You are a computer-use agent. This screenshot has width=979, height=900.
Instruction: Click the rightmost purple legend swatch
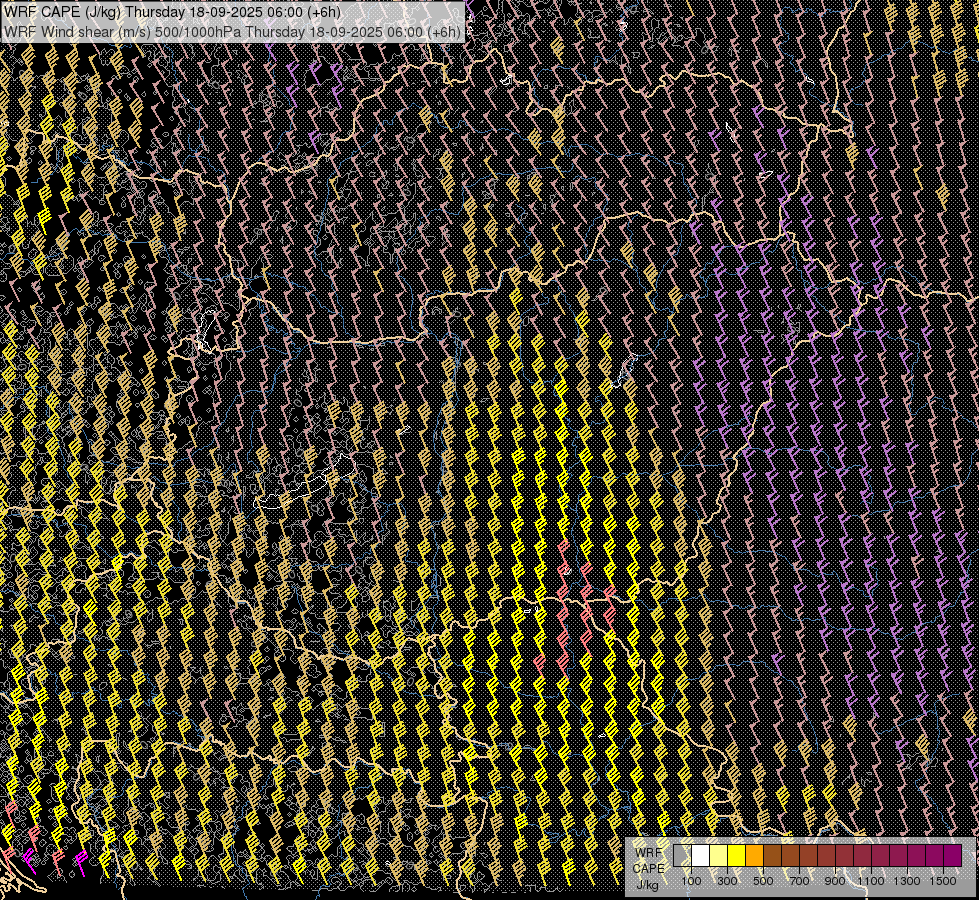pos(952,856)
